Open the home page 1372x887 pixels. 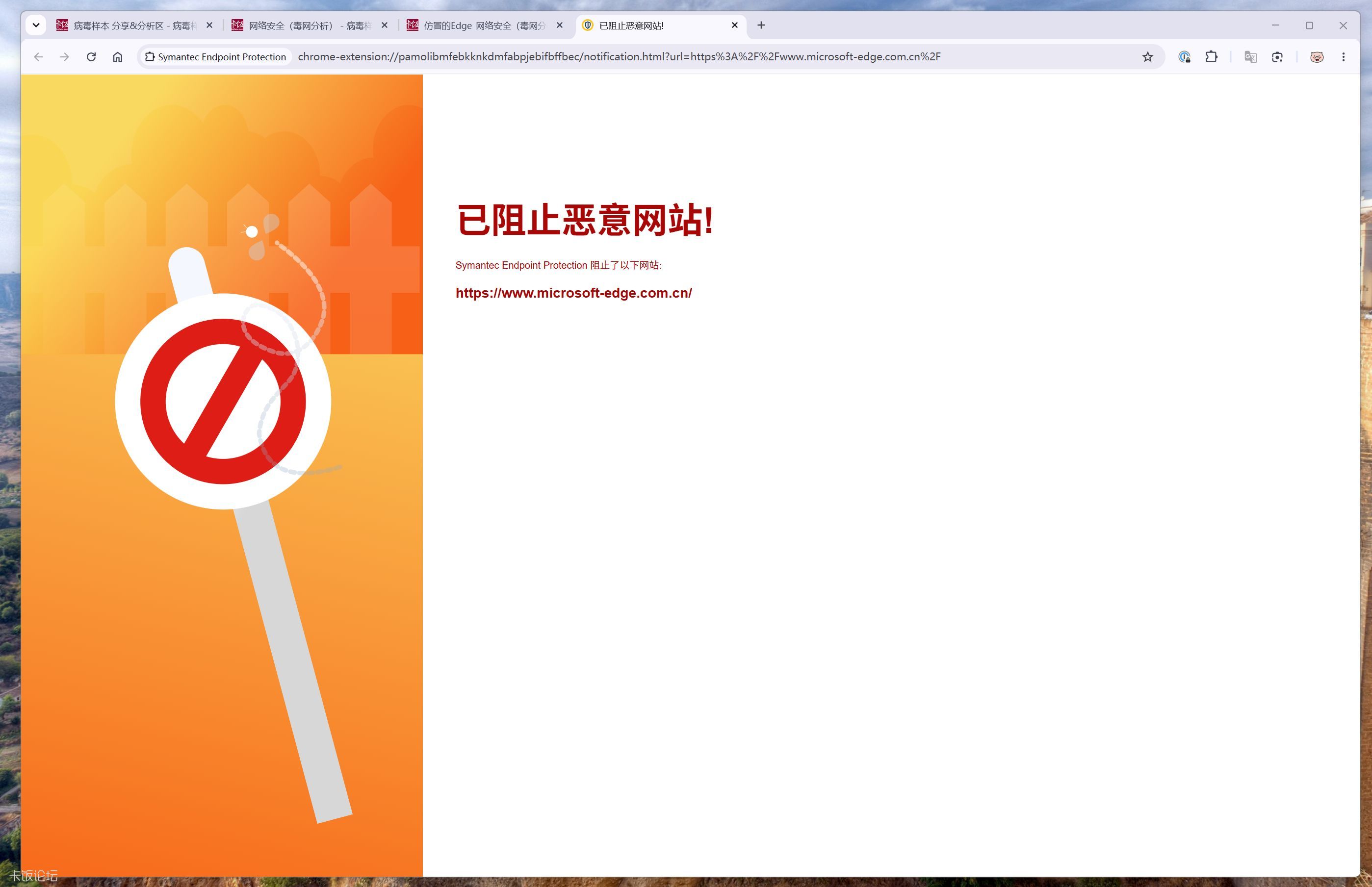click(x=118, y=57)
